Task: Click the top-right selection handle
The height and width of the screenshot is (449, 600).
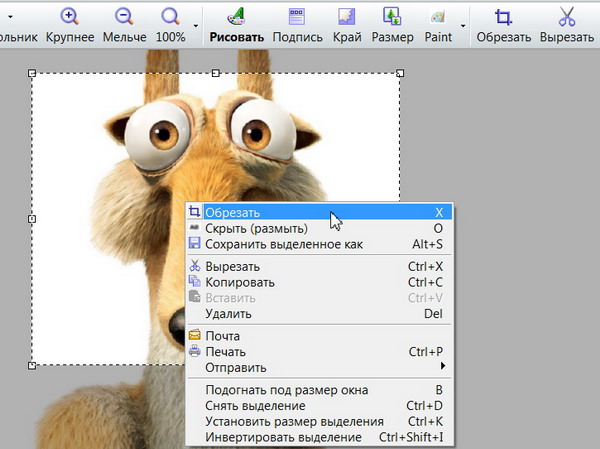Action: 400,73
